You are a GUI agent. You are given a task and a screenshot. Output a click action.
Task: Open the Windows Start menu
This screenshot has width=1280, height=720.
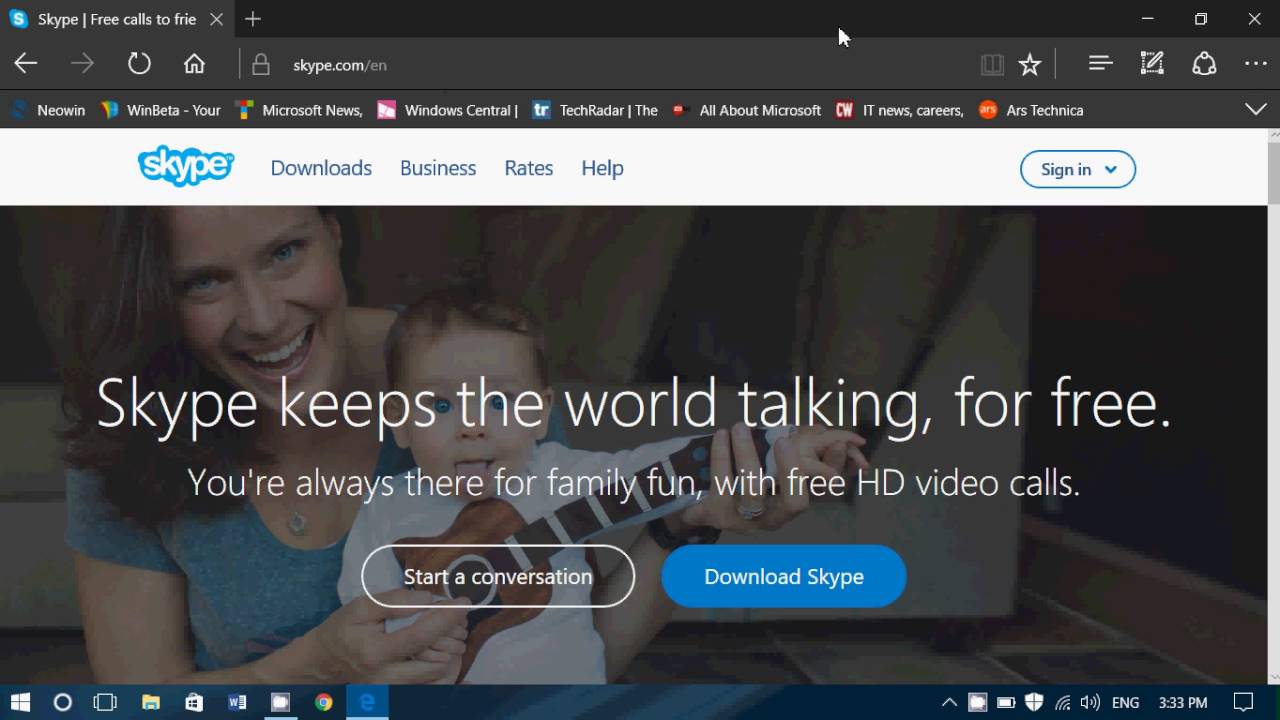click(20, 702)
